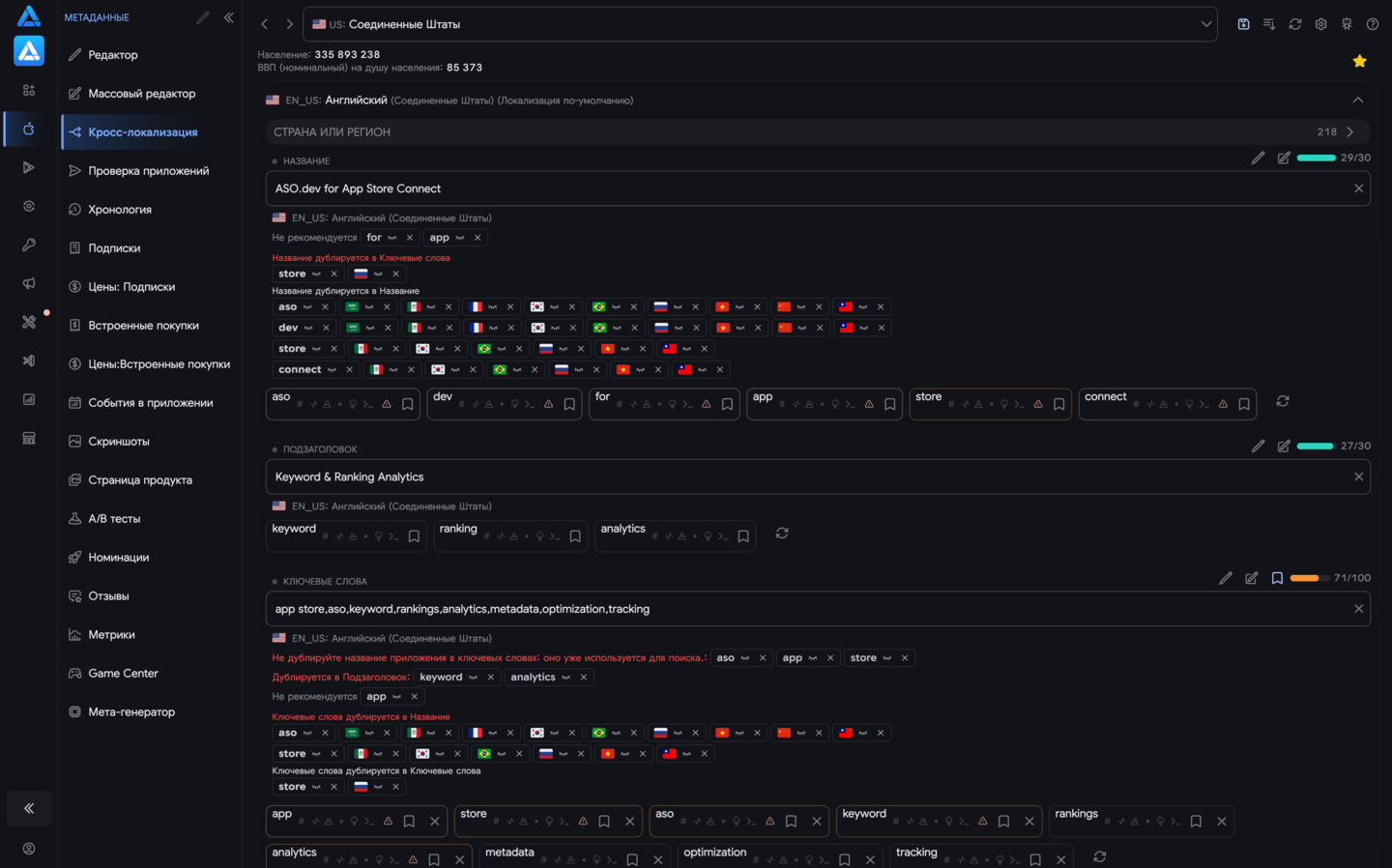Clear the keywords field using its X button
The width and height of the screenshot is (1392, 868).
(x=1358, y=609)
